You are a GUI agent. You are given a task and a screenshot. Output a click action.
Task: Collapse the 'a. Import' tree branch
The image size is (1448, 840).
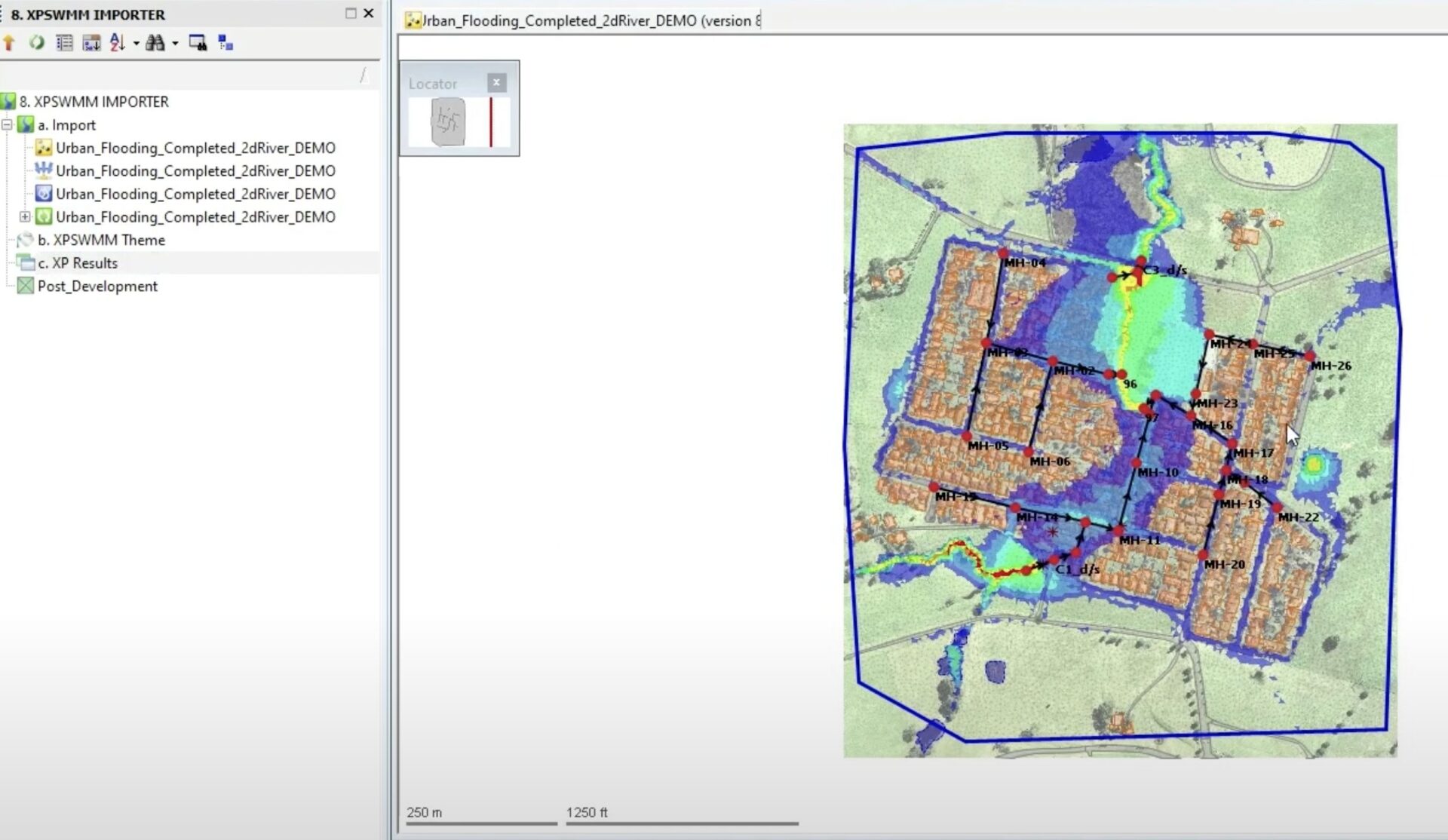(x=8, y=125)
